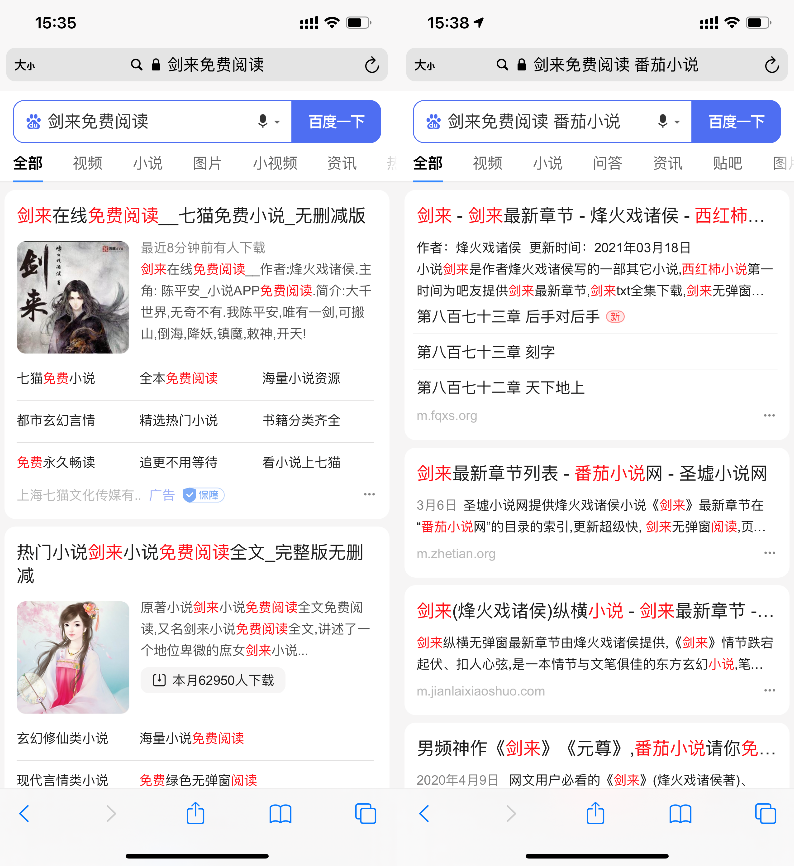This screenshot has height=866, width=794.
Task: Switch to 视频 tab on right phone
Action: pyautogui.click(x=488, y=163)
